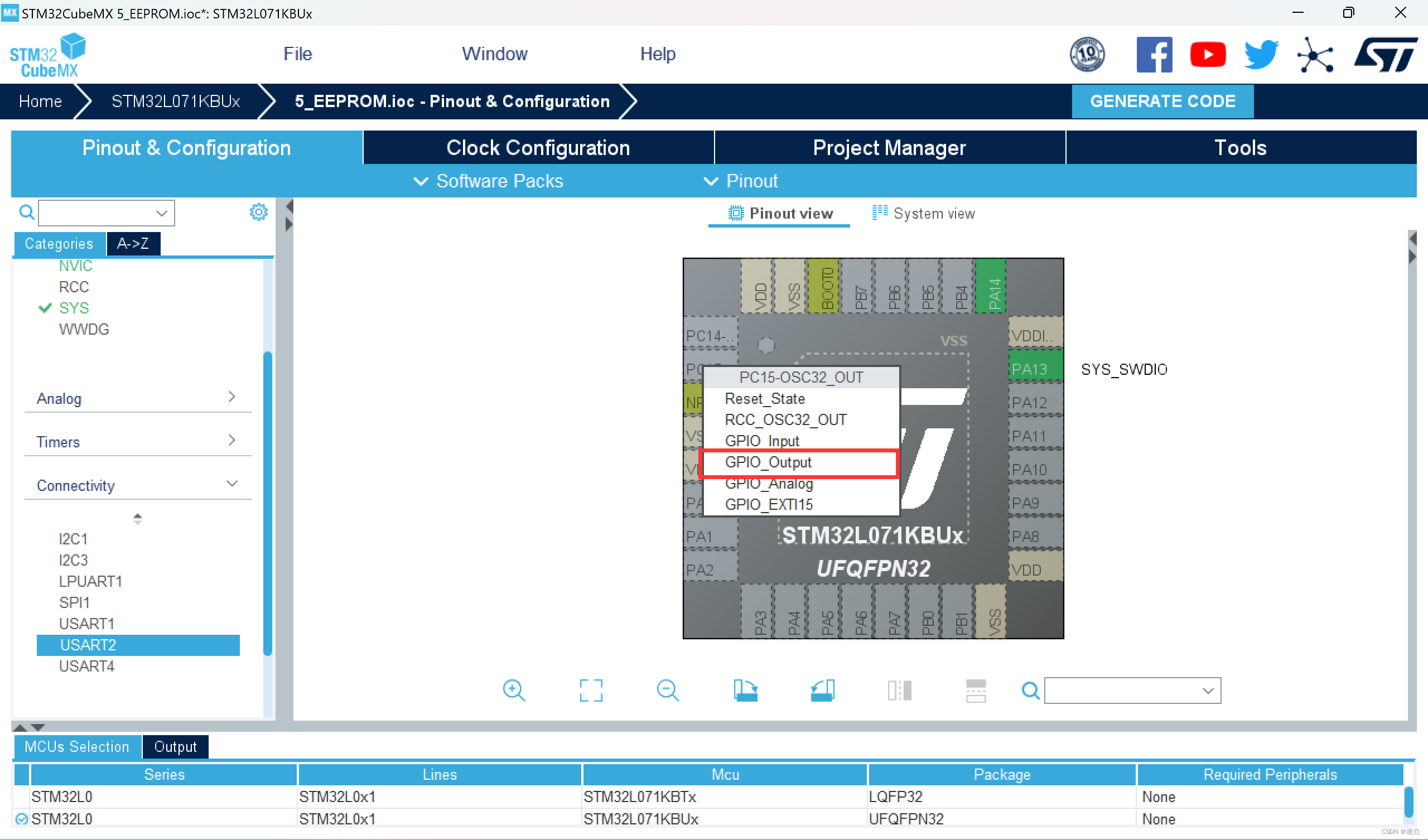Open the Window menu
This screenshot has height=840, width=1428.
495,54
